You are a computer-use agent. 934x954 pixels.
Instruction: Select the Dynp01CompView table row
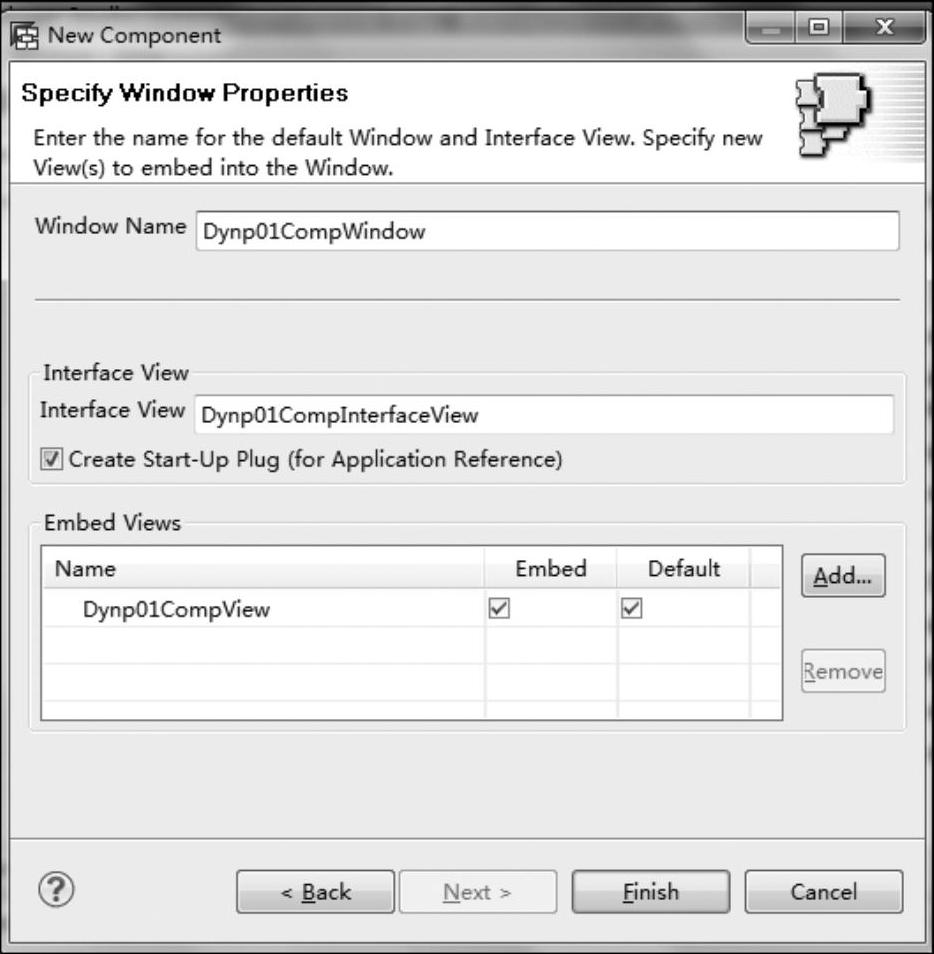[411, 608]
